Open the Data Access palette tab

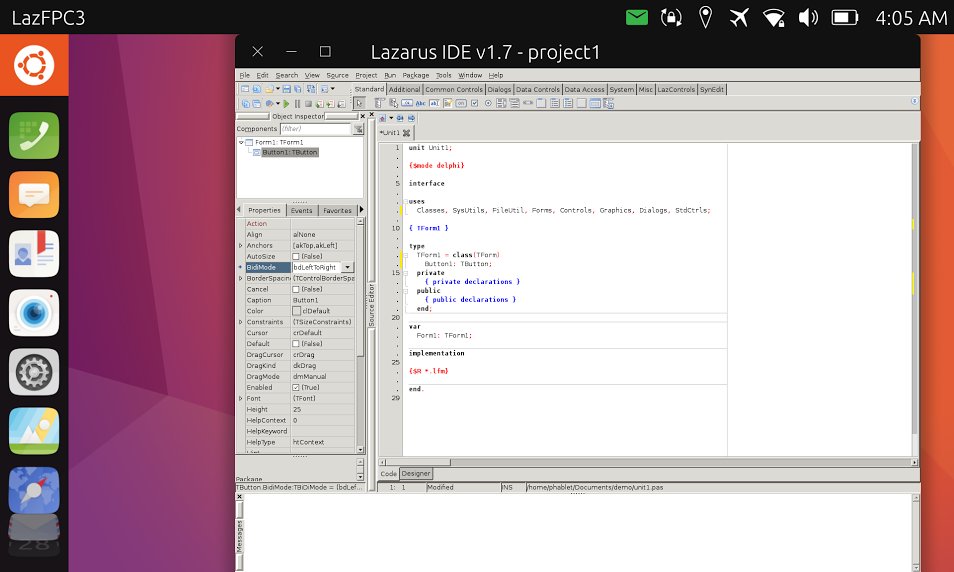(584, 89)
